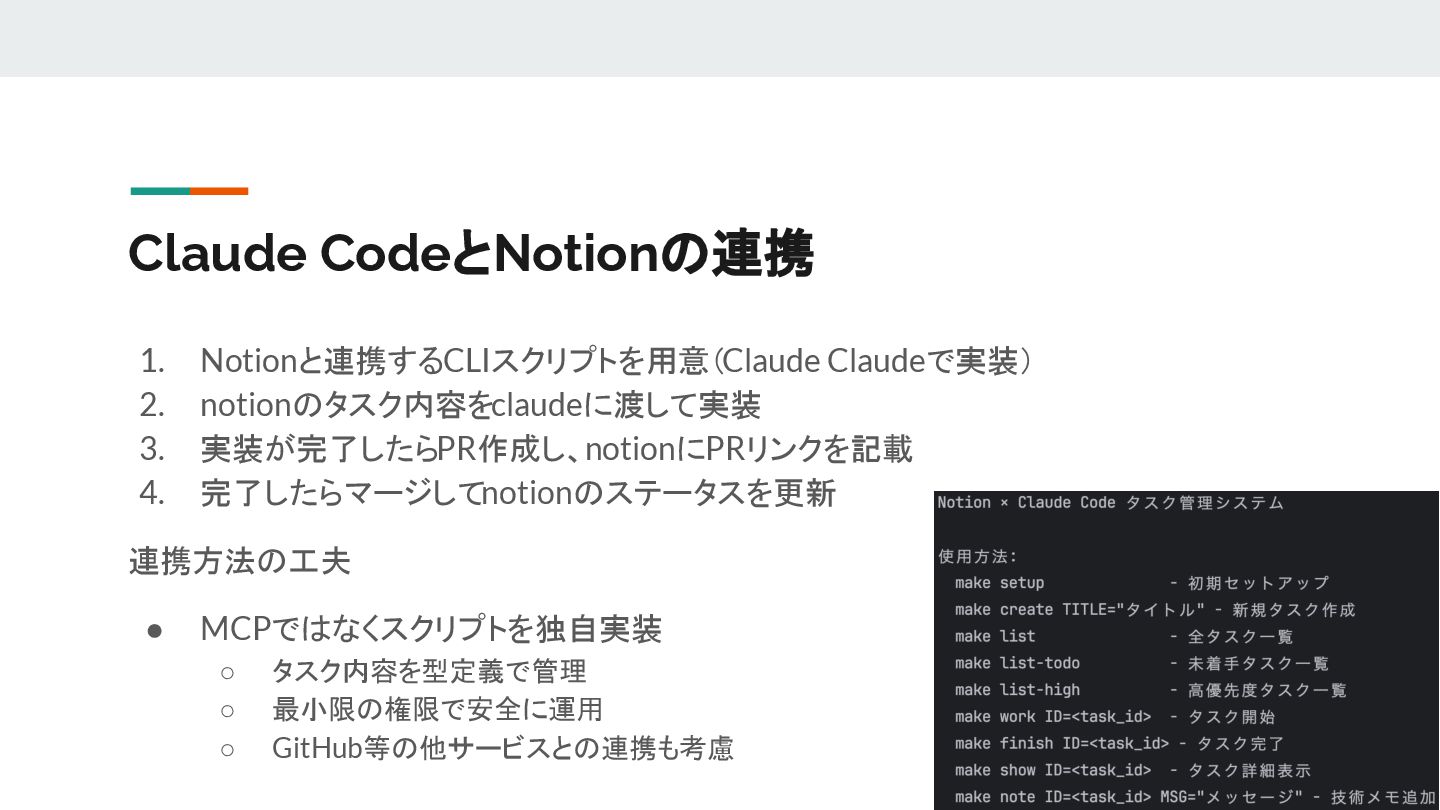
Task: Click the subheading '連携方法の工夫'
Action: pyautogui.click(x=239, y=561)
